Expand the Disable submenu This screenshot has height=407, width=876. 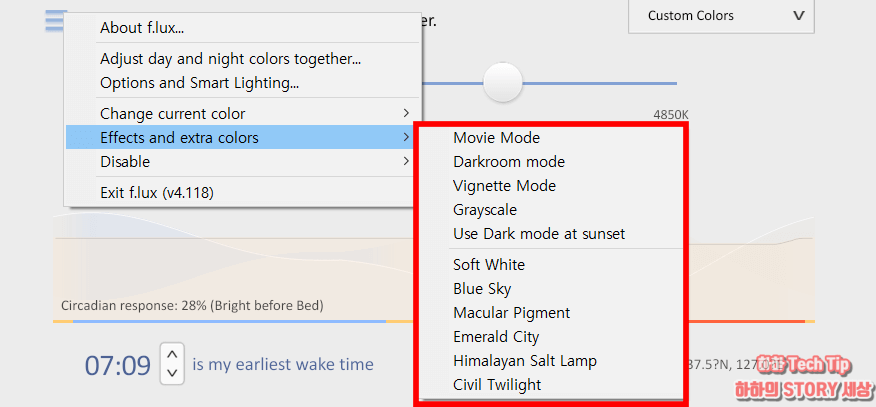click(x=242, y=162)
